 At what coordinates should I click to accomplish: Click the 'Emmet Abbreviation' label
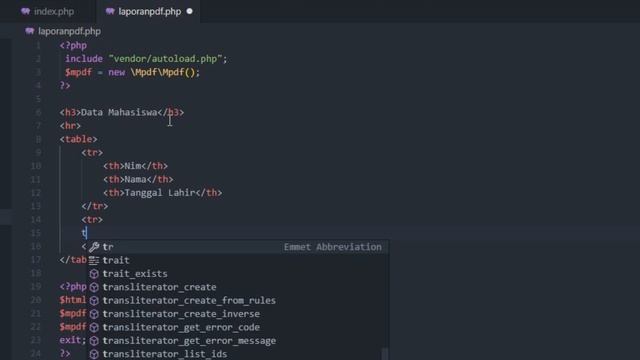coord(333,247)
